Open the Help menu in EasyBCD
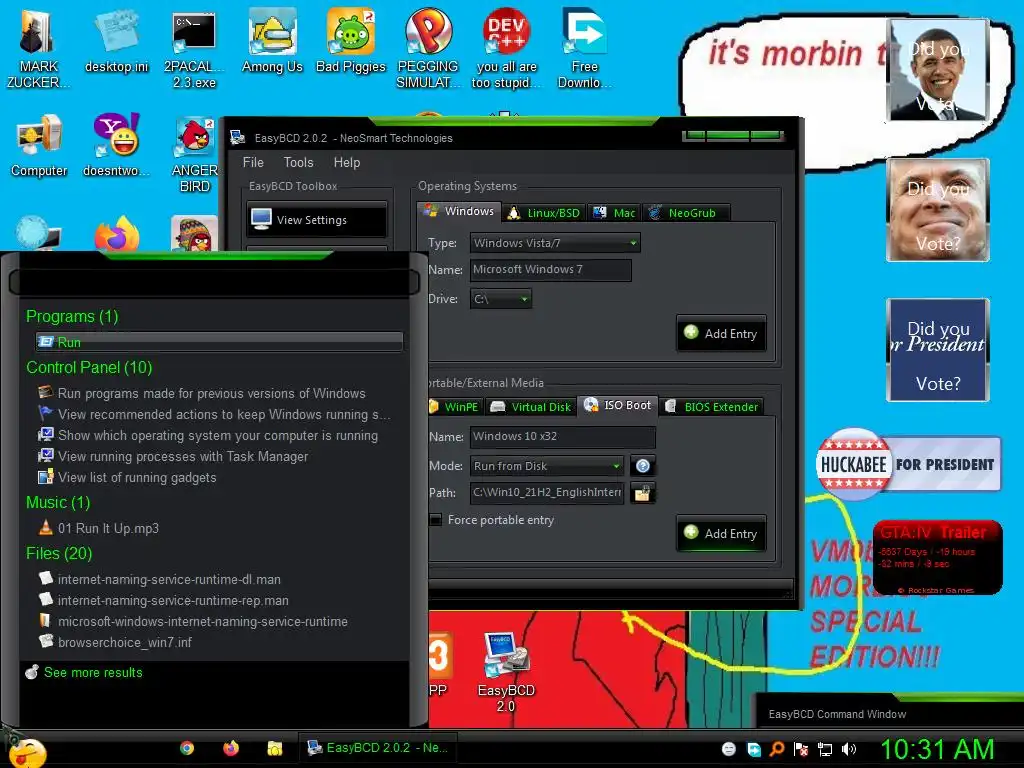Viewport: 1024px width, 768px height. pyautogui.click(x=347, y=163)
